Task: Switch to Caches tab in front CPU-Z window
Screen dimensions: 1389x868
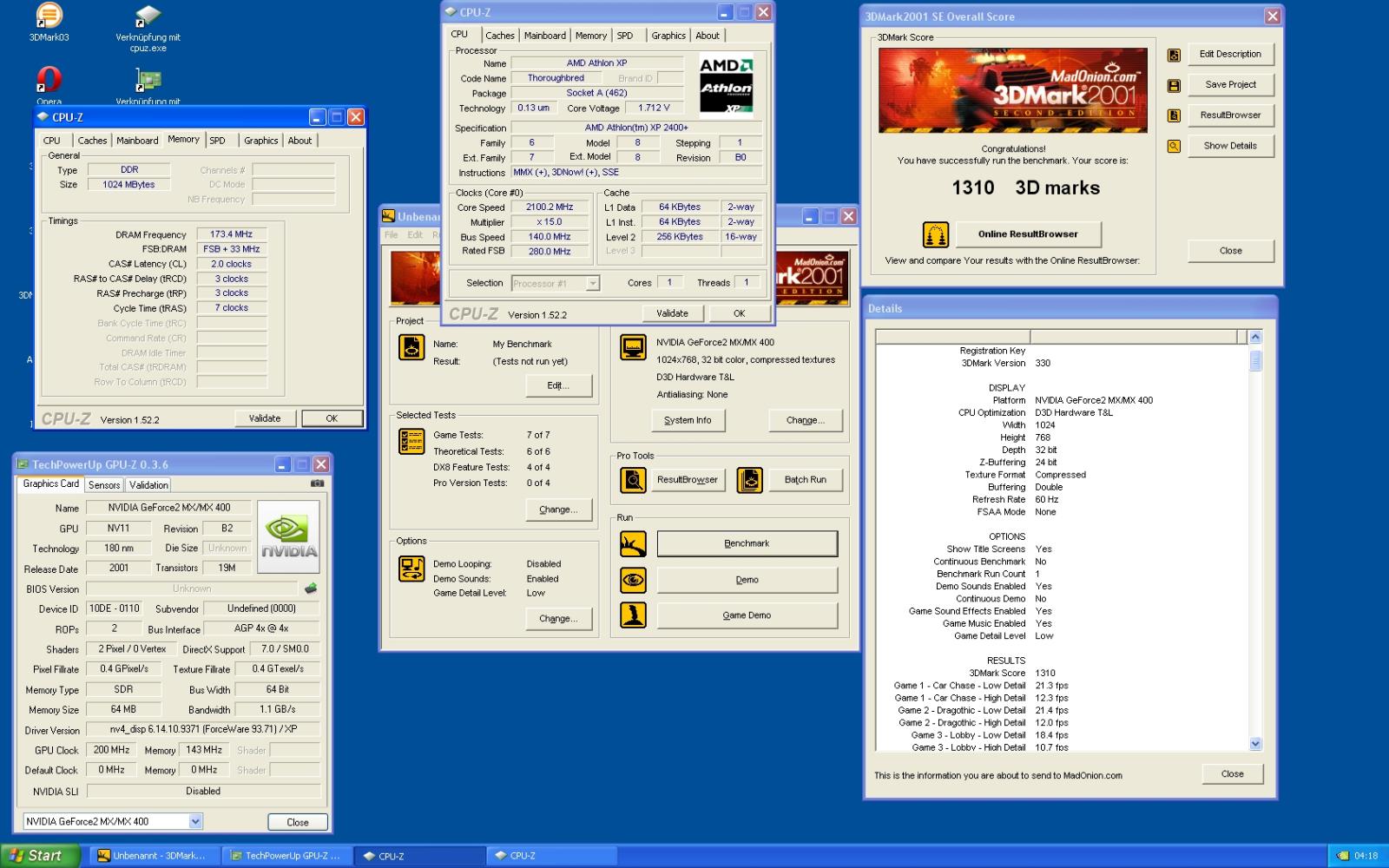Action: click(x=500, y=36)
